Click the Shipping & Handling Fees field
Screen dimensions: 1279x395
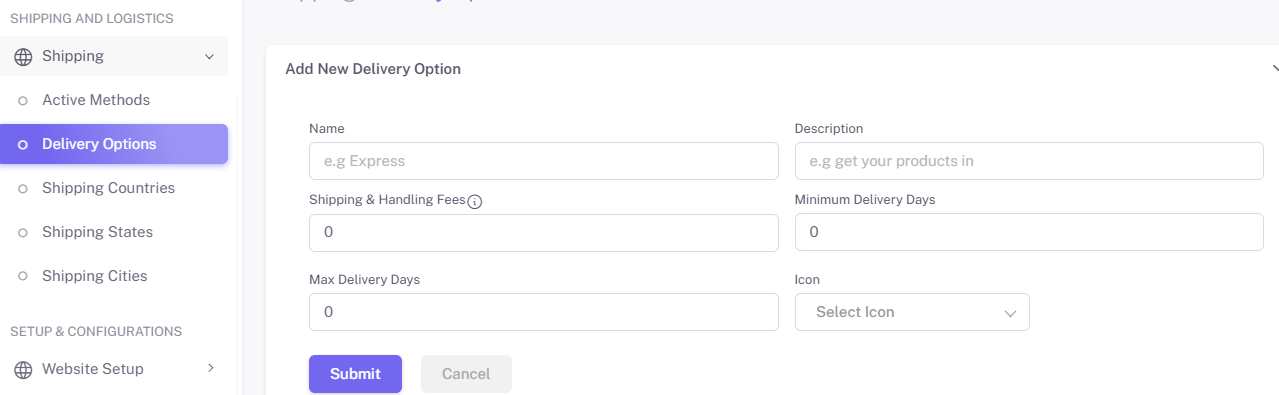544,232
